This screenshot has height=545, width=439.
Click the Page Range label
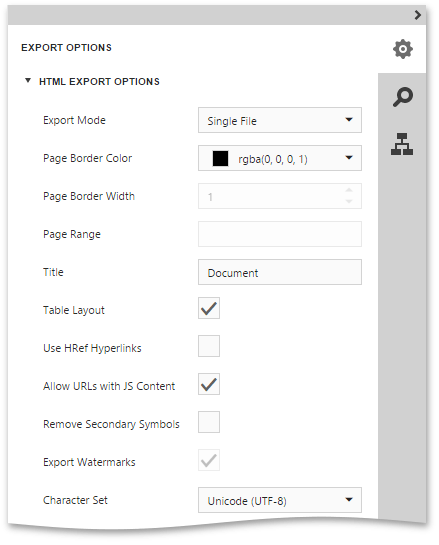pos(72,234)
